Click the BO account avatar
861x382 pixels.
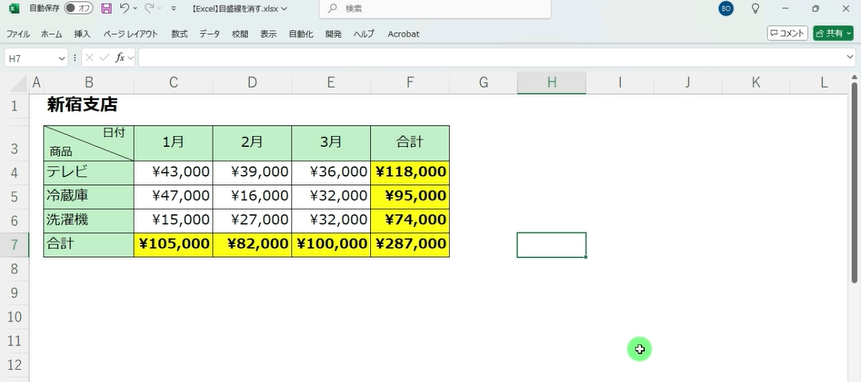pos(725,8)
